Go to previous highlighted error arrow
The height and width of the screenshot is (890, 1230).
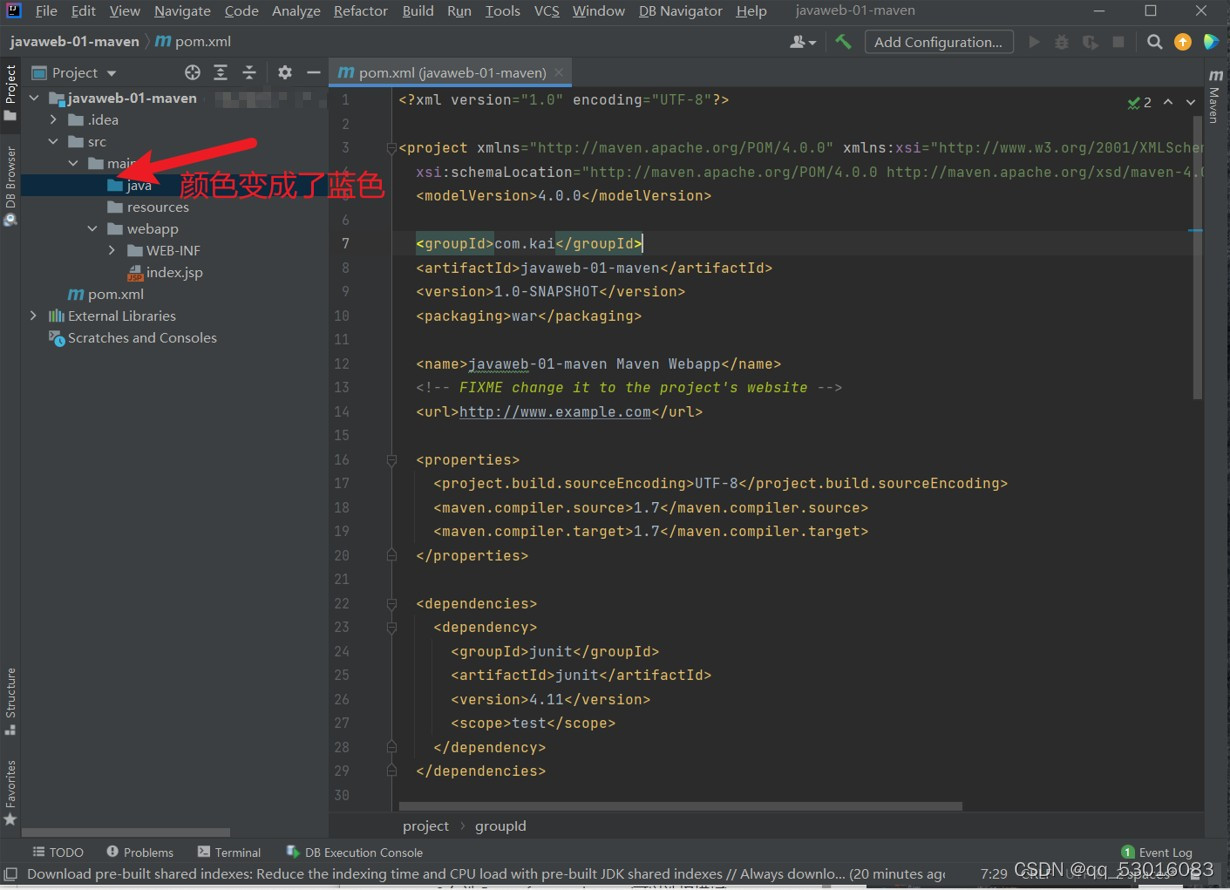pos(1168,102)
